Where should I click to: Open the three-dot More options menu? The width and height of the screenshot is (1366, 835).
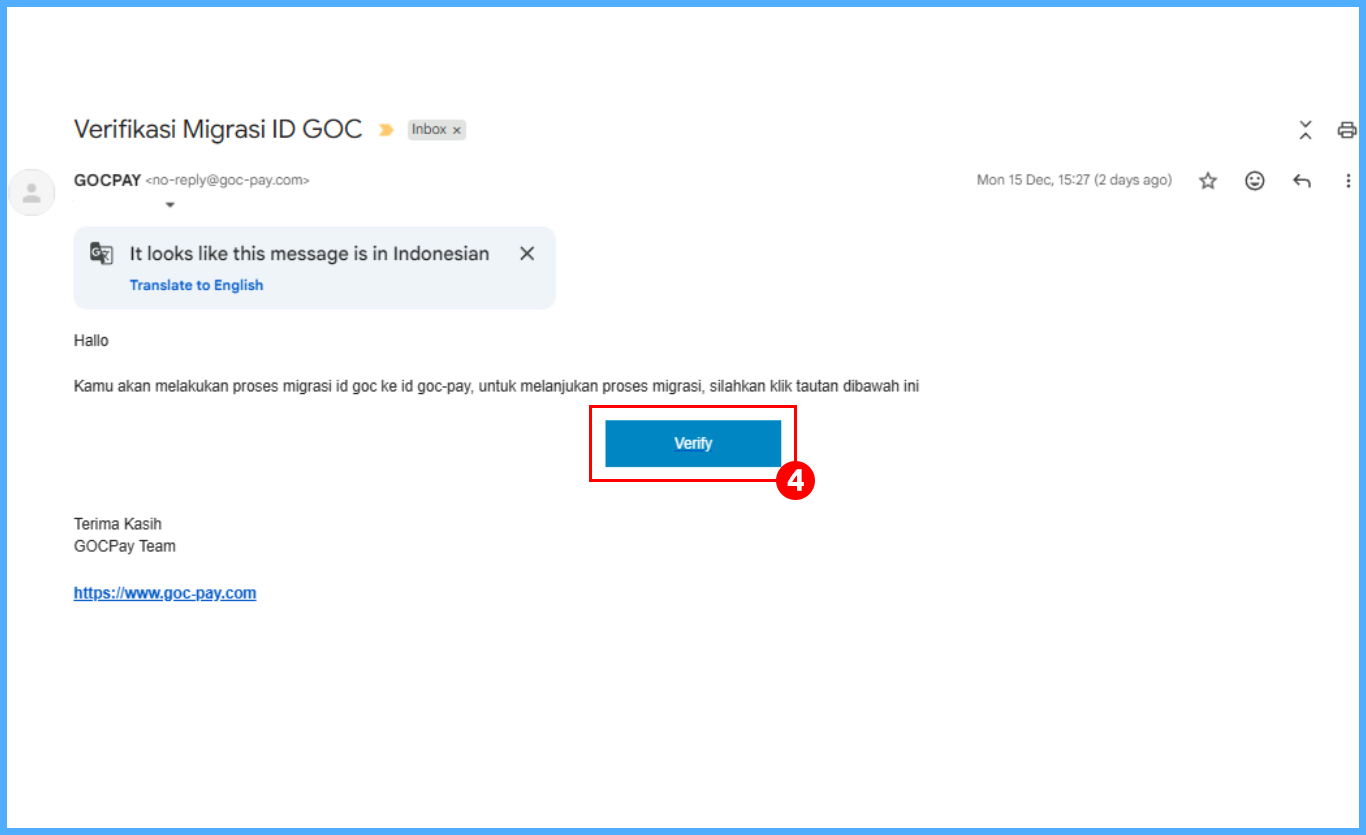coord(1348,181)
